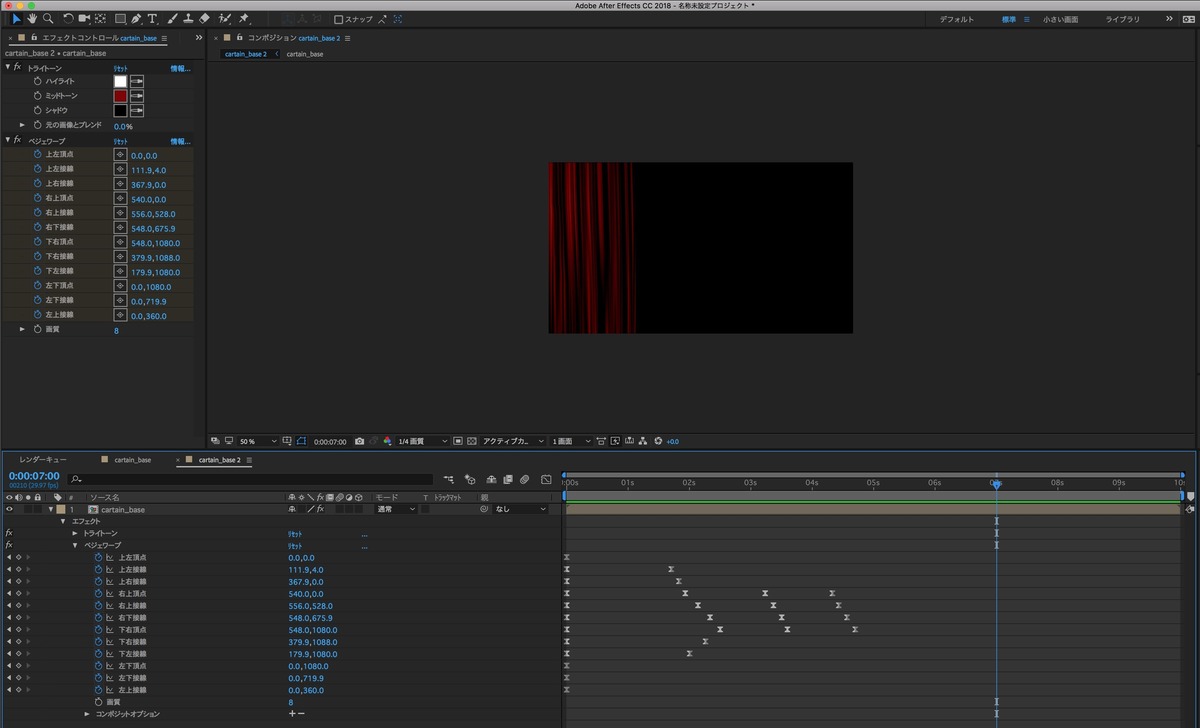Collapse the トライトーン effect in Effect Controls
Viewport: 1200px width, 728px height.
(x=8, y=67)
